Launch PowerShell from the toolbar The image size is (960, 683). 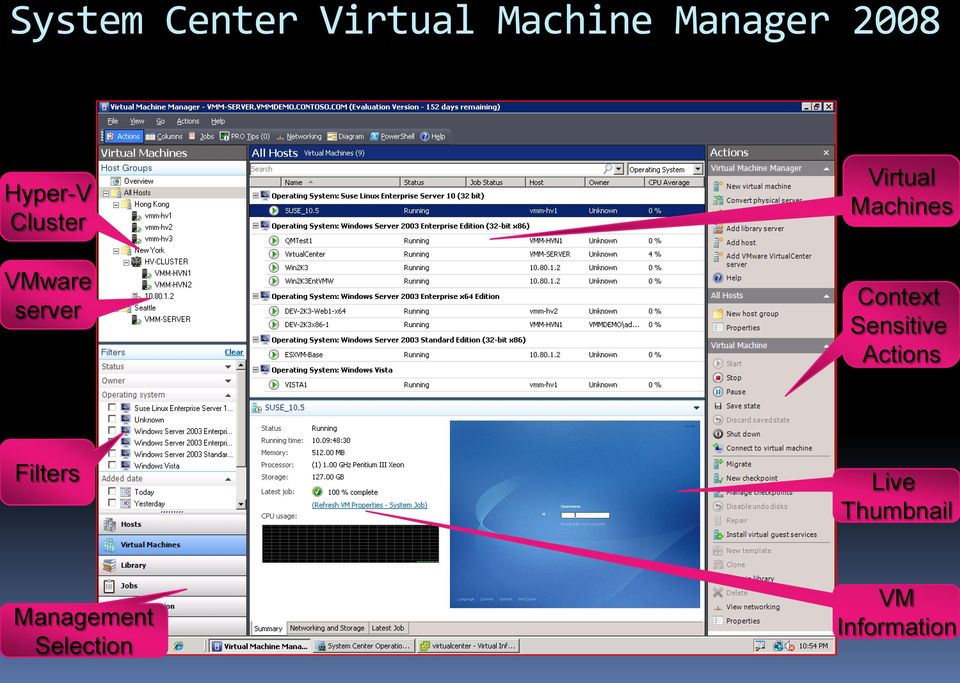392,136
